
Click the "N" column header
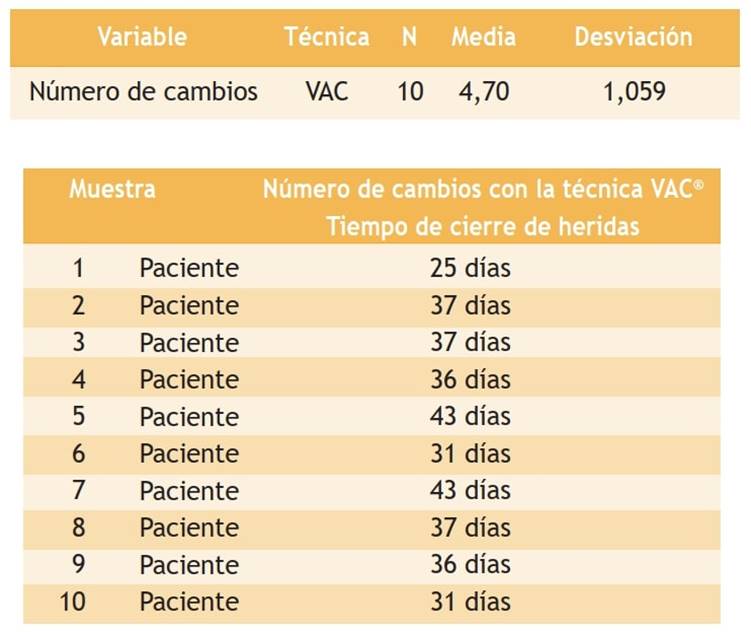[409, 38]
